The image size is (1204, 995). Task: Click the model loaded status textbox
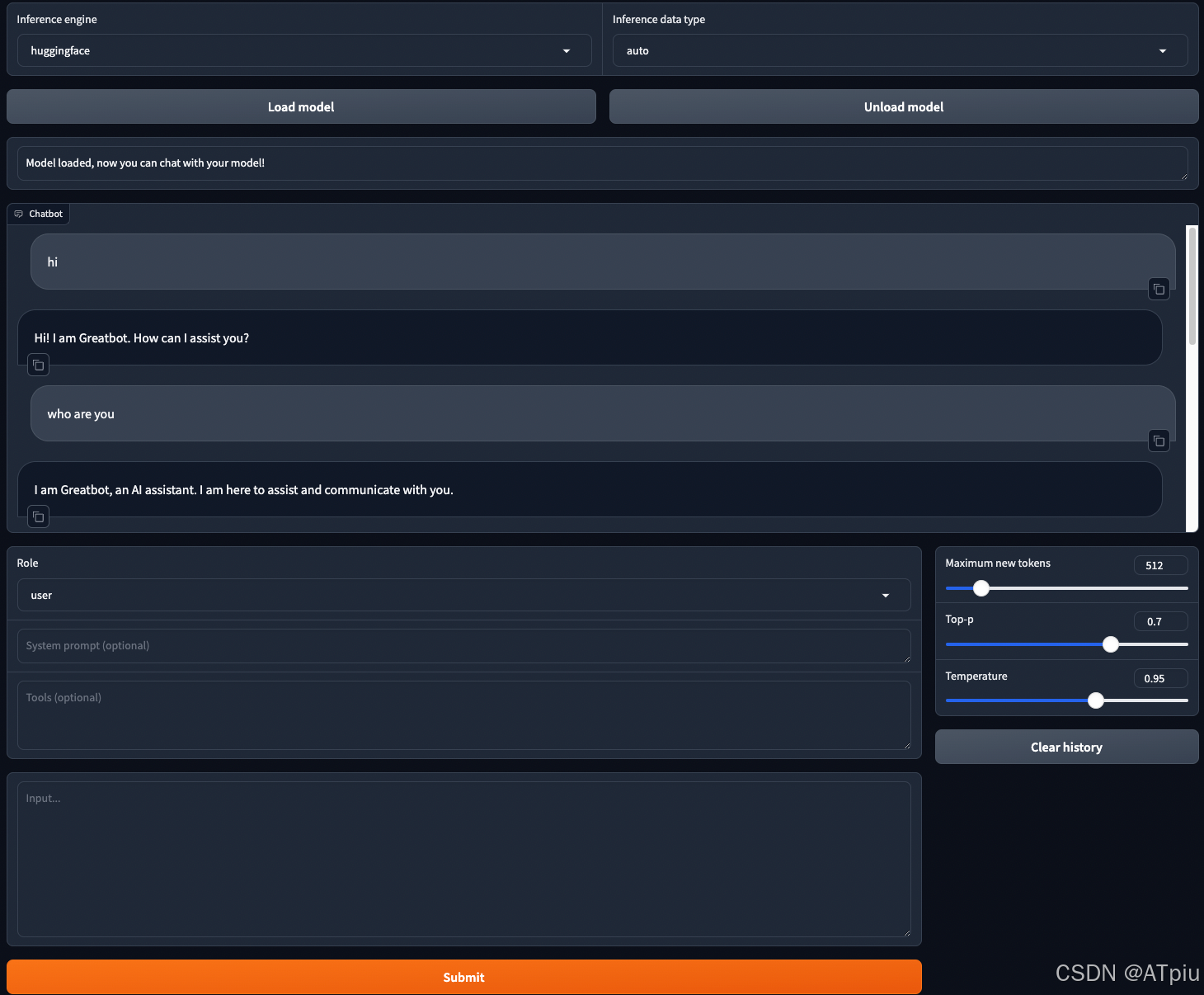coord(602,163)
